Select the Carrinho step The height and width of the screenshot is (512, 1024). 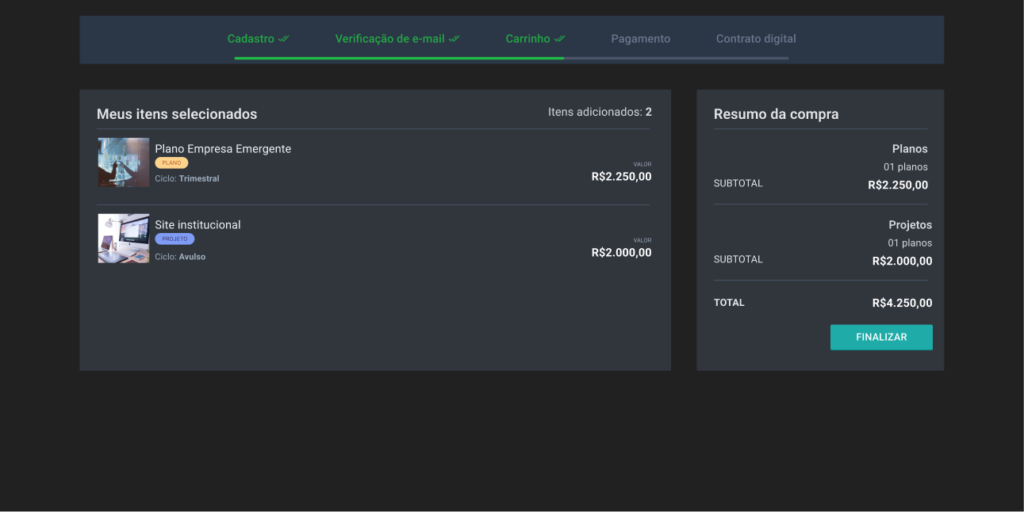pyautogui.click(x=528, y=39)
